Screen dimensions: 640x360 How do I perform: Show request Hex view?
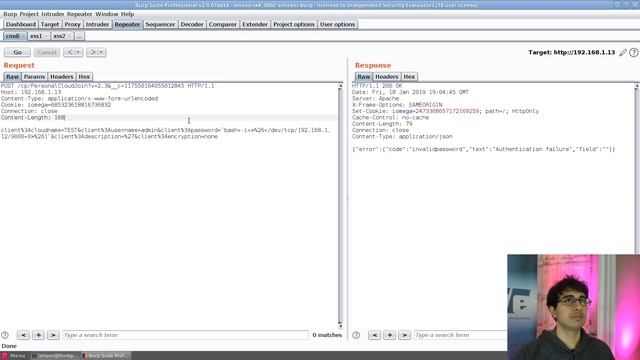point(84,77)
